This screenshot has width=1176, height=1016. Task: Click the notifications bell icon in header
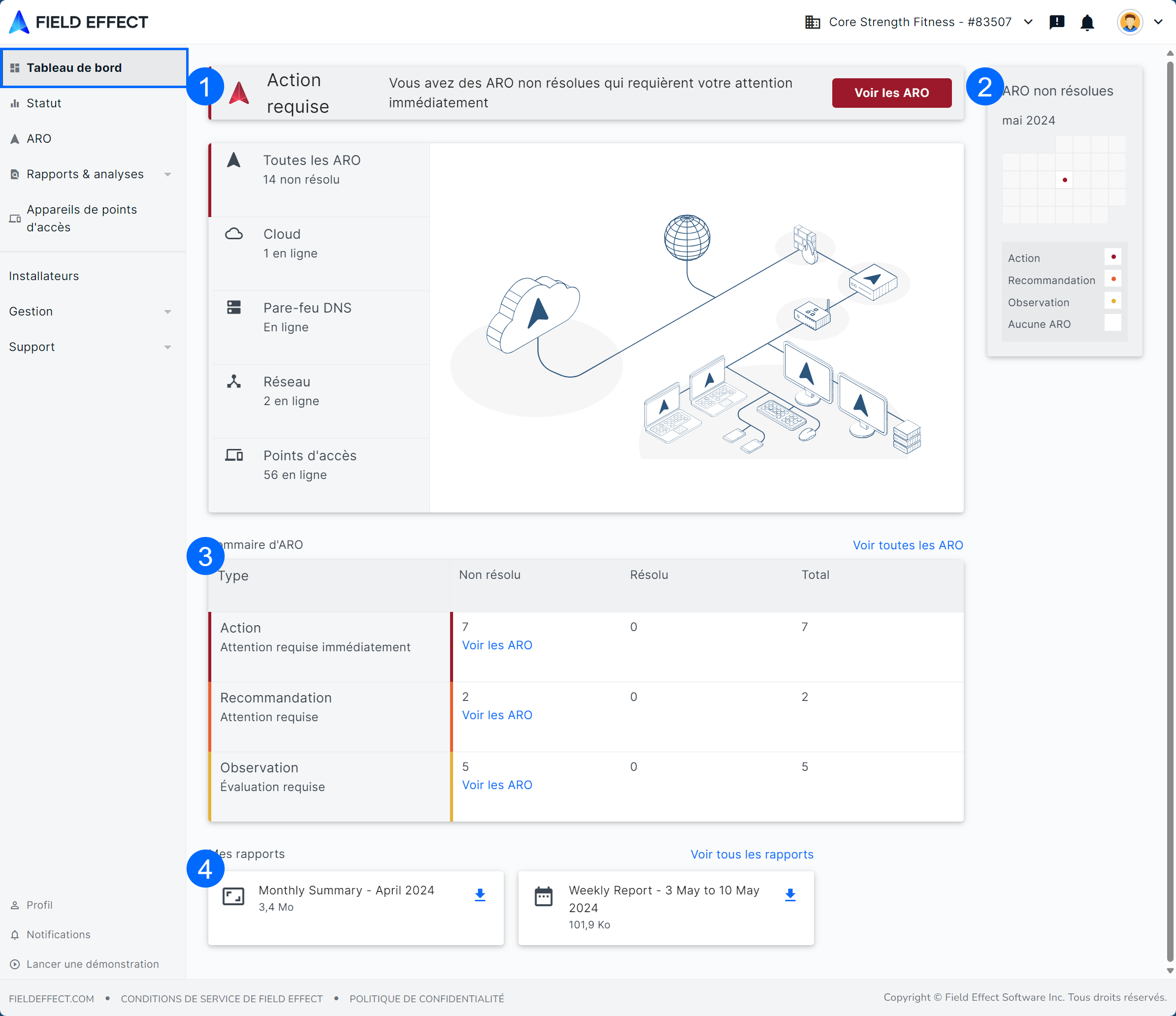tap(1087, 22)
